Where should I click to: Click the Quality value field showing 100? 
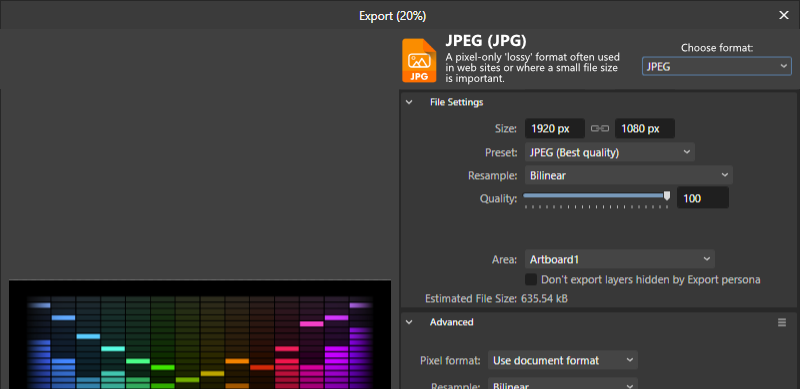tap(703, 198)
